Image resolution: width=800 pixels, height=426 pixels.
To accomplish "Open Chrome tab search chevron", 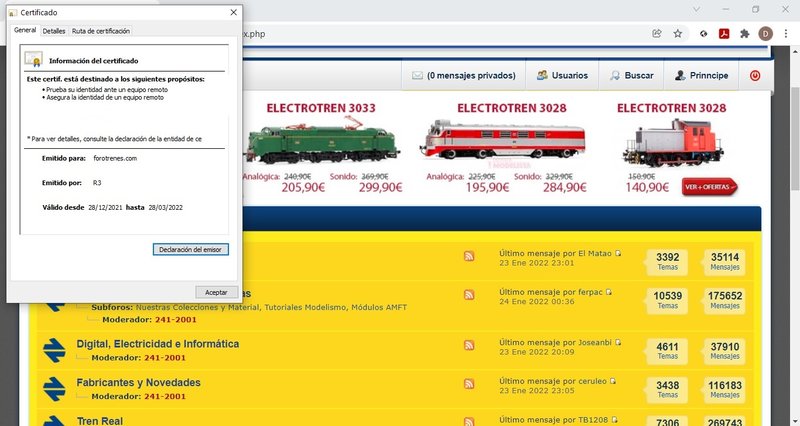I will pyautogui.click(x=696, y=9).
